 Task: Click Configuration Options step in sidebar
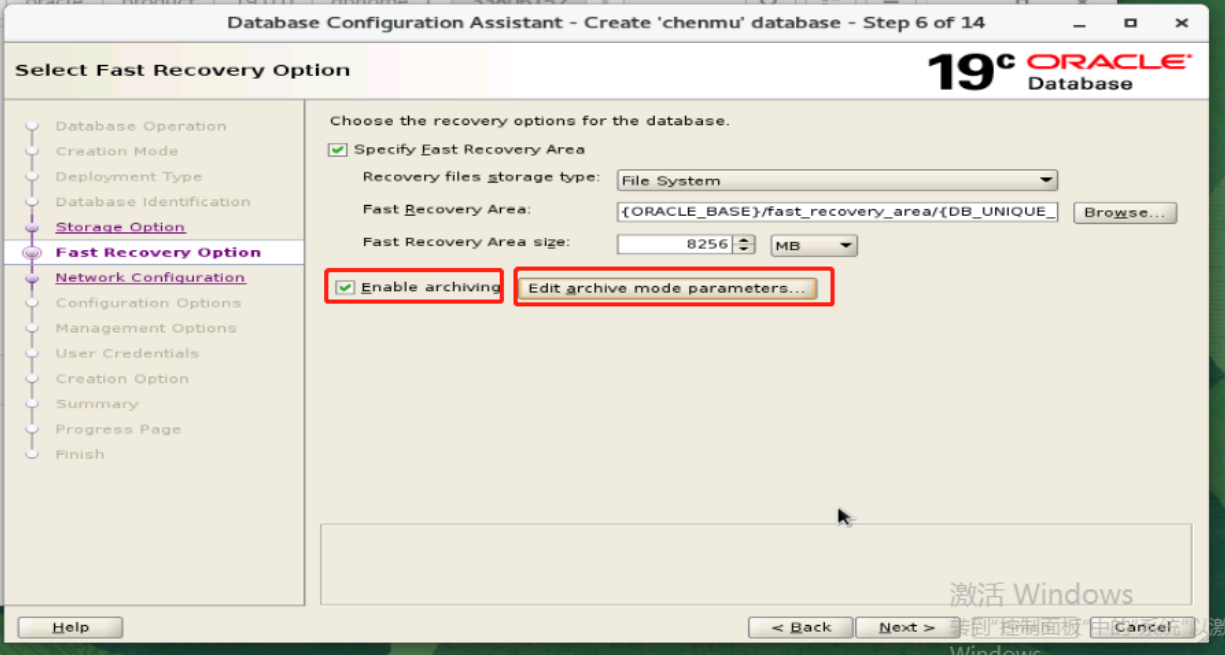pos(148,303)
